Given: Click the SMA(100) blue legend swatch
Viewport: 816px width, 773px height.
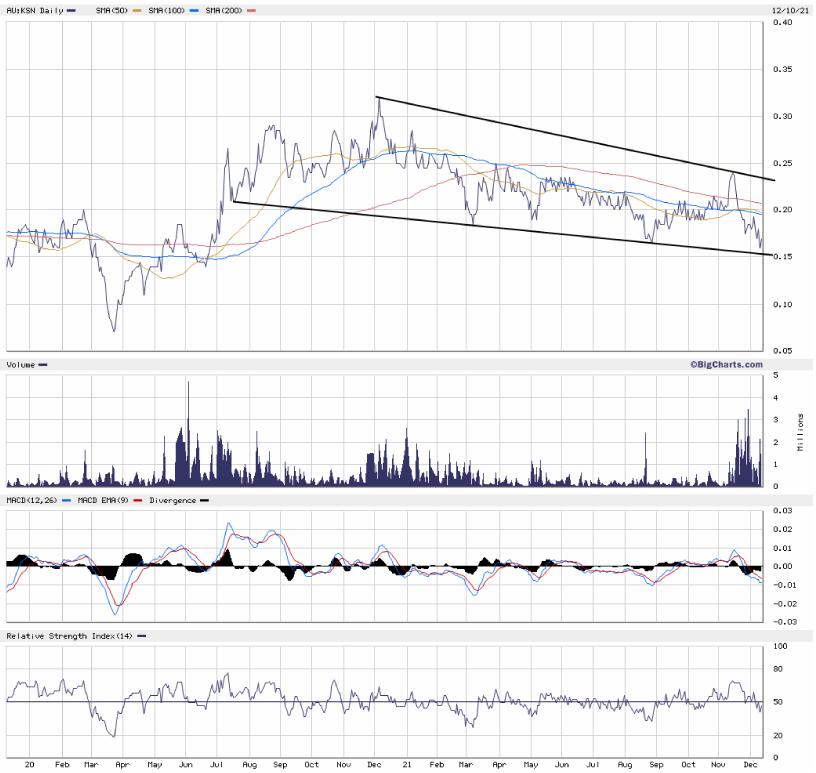Looking at the screenshot, I should click(x=194, y=10).
